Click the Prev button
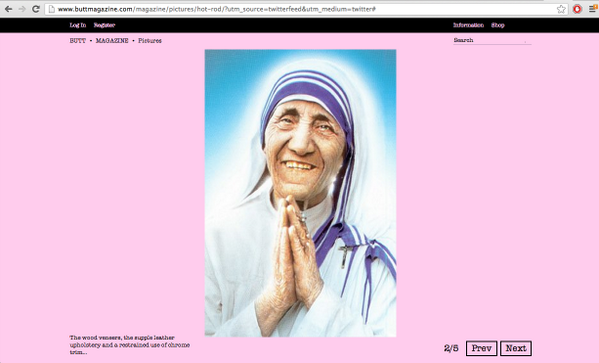Screen dimensions: 599x363 tap(481, 348)
